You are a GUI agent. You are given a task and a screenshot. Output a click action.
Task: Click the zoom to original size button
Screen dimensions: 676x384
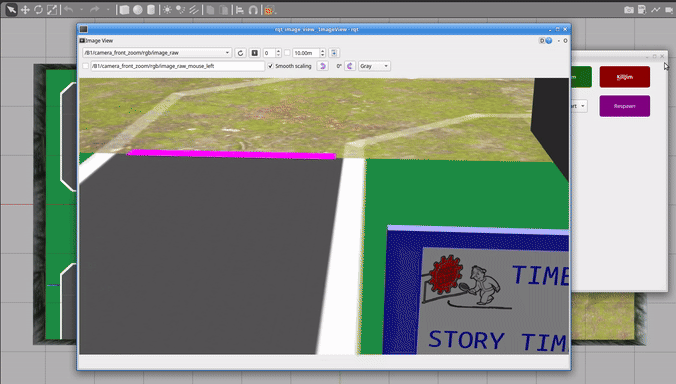click(x=255, y=53)
